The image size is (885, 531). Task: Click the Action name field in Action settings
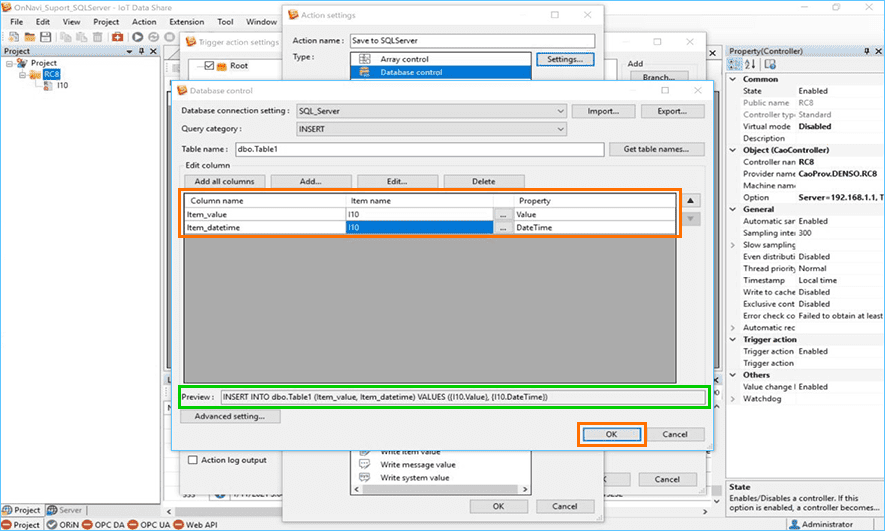click(x=472, y=41)
